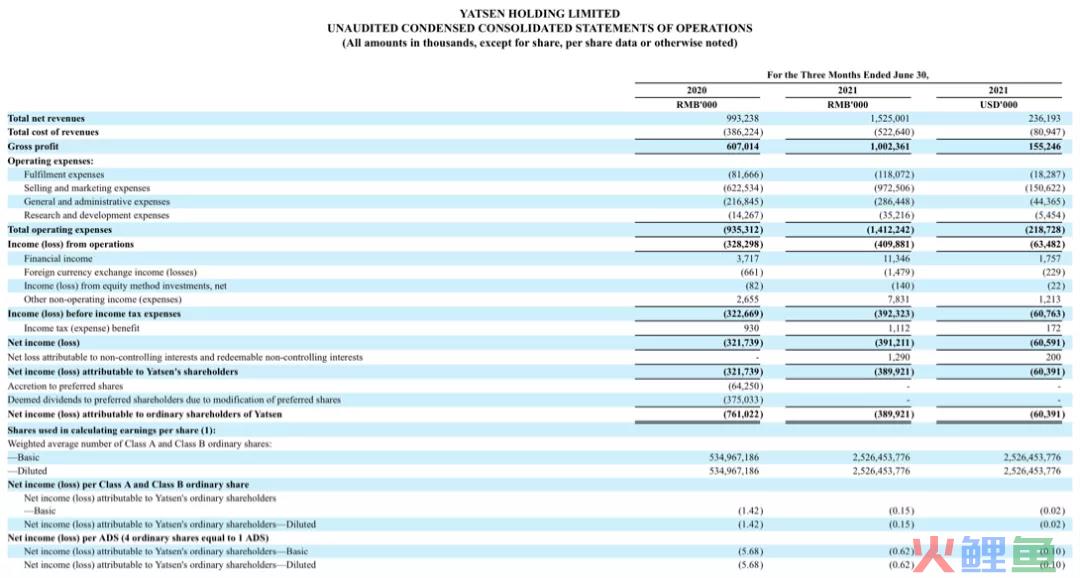Click the gross profit value "607,014"

tap(742, 147)
